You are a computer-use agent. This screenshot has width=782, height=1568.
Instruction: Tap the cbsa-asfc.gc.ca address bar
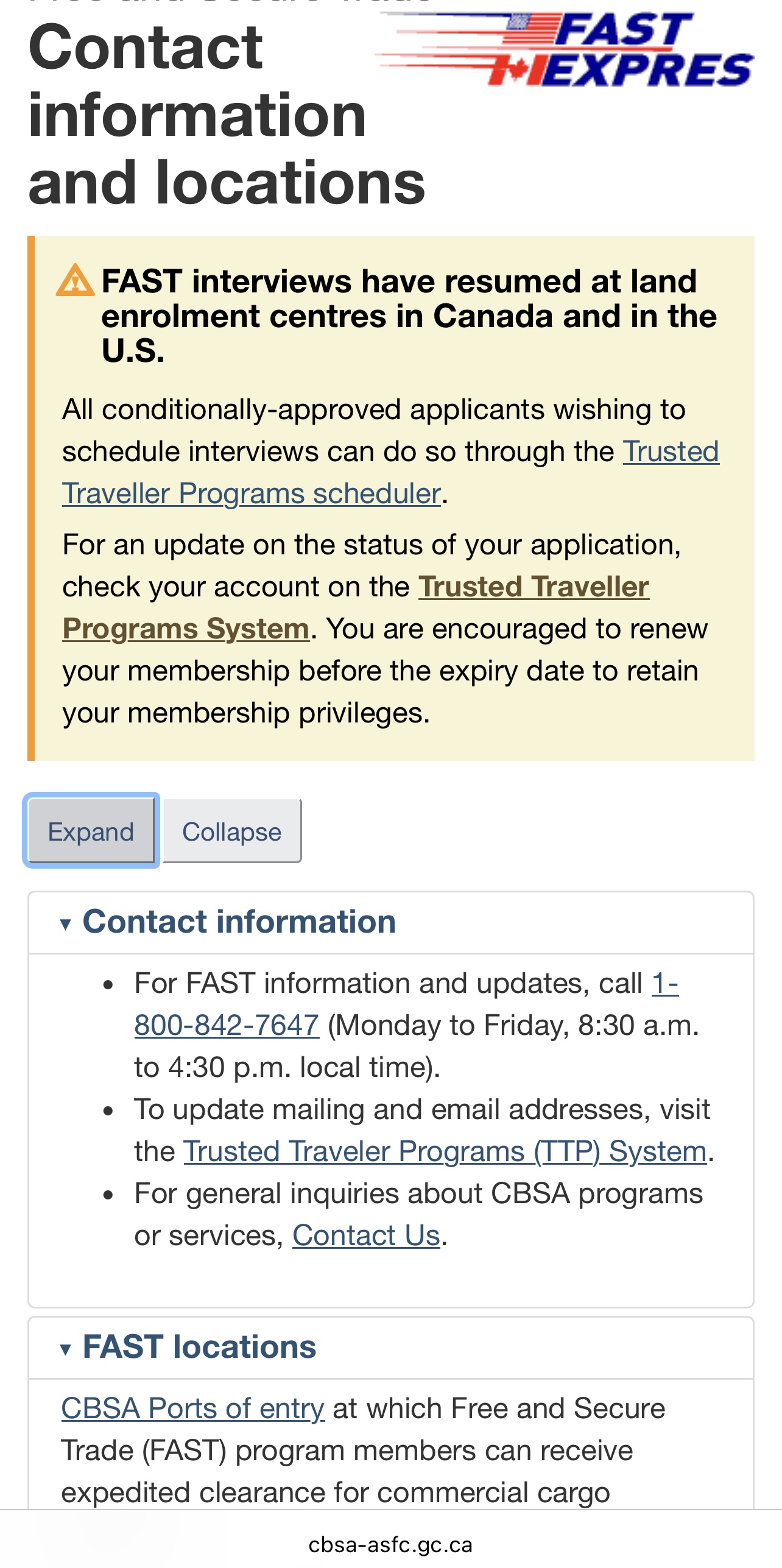tap(390, 1544)
